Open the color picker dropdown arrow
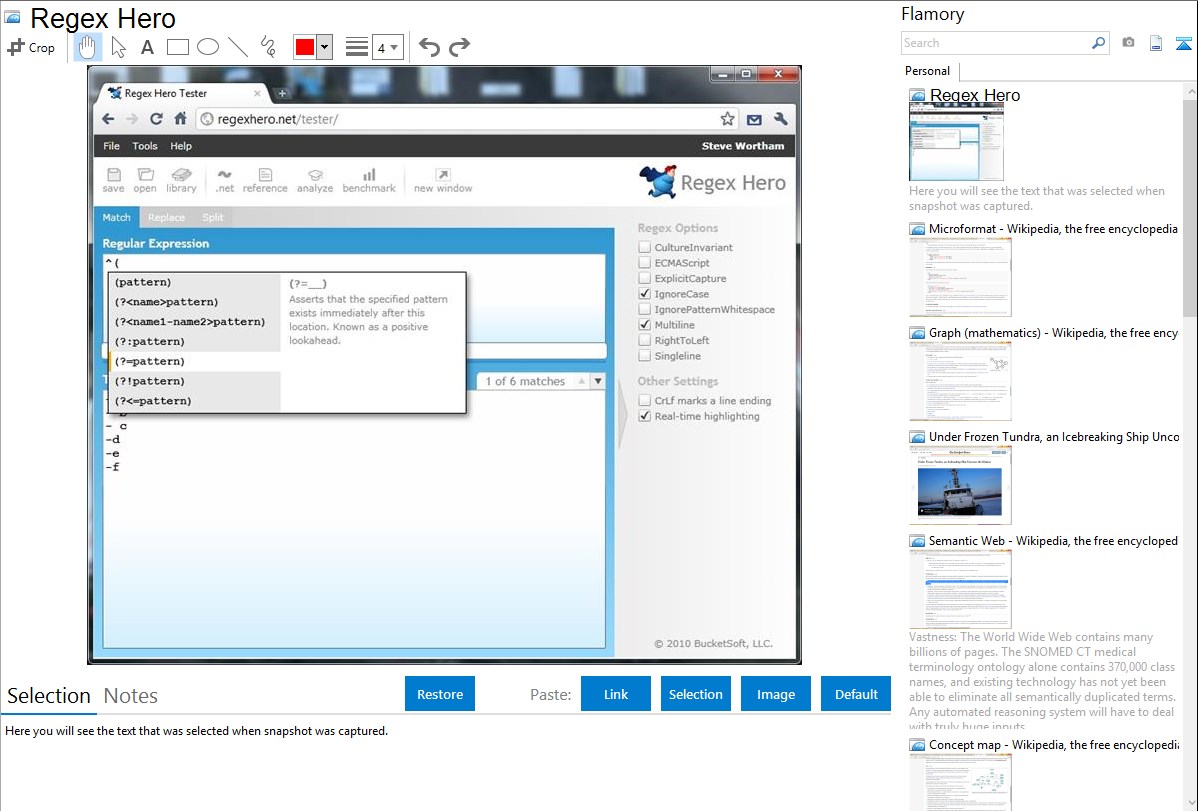 point(325,47)
